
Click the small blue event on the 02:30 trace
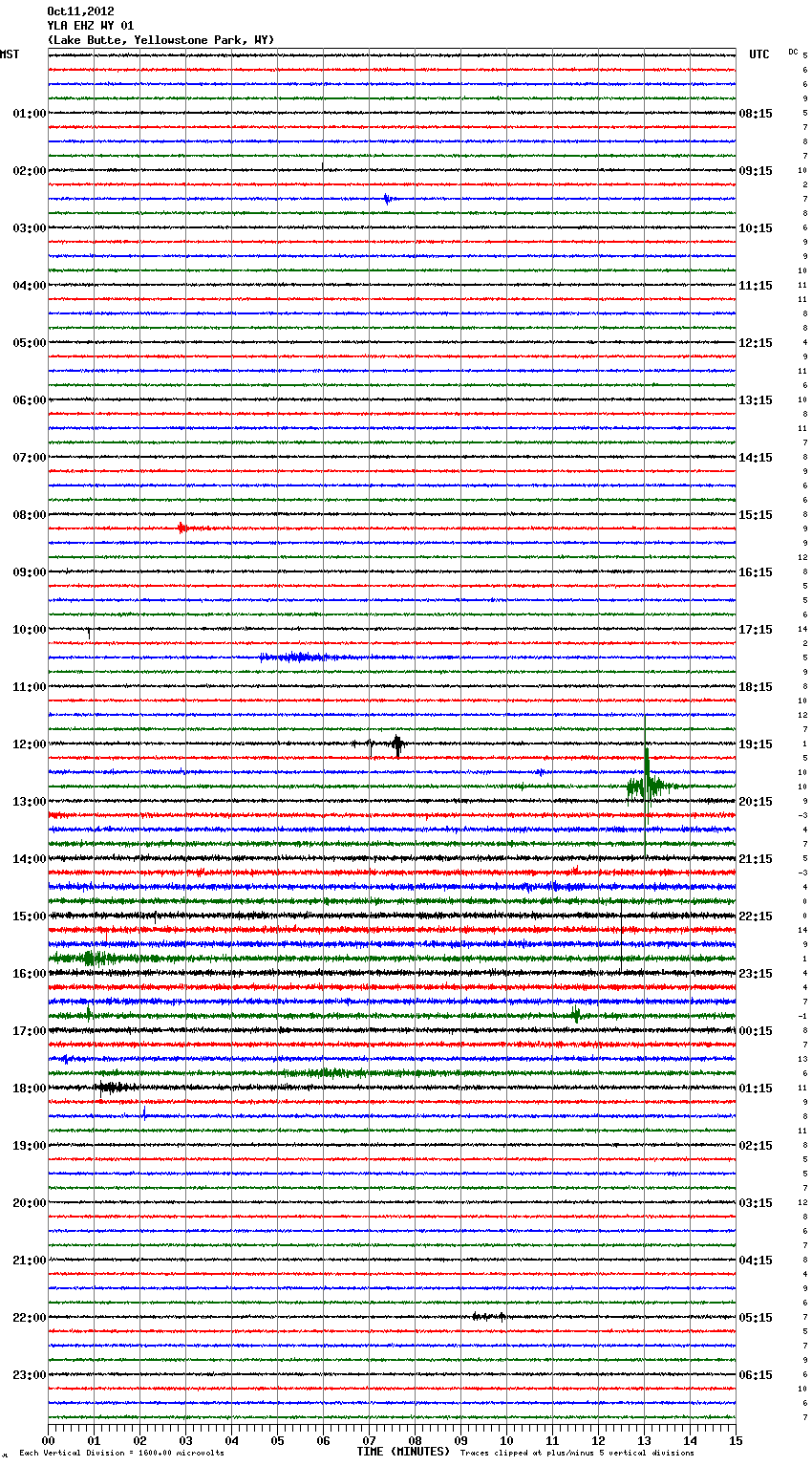(387, 199)
